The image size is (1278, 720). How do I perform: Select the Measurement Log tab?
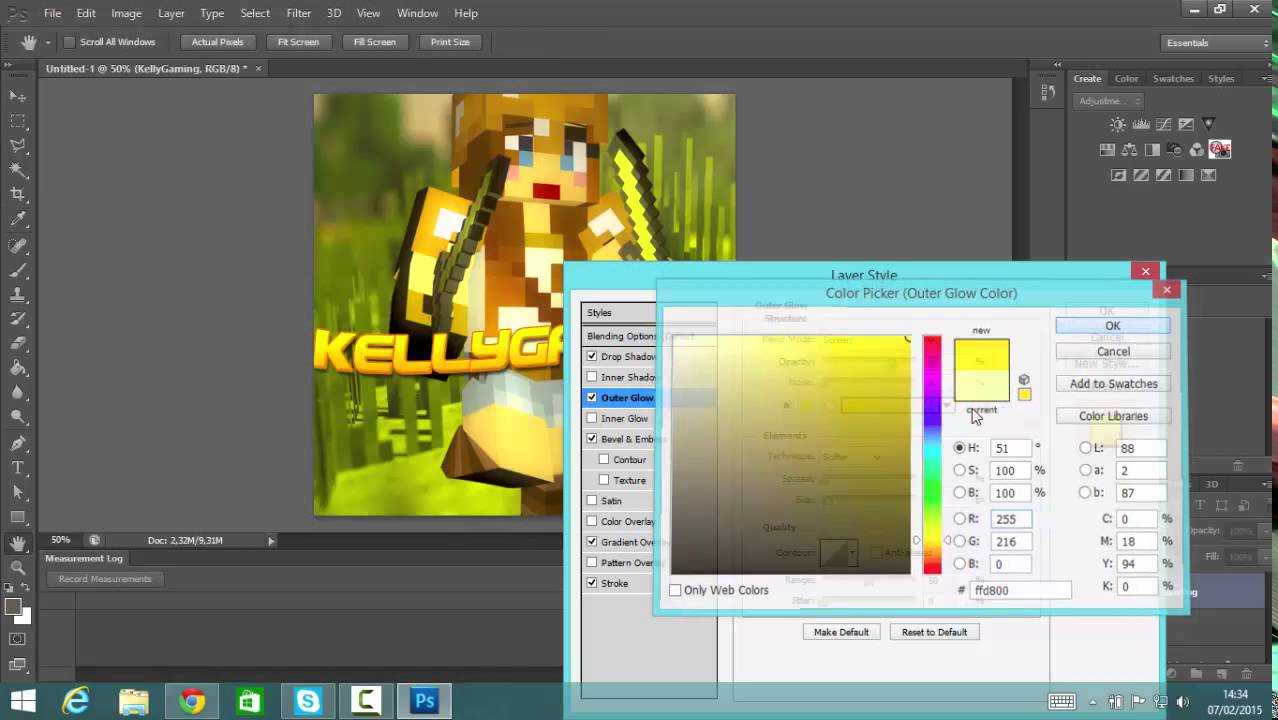(84, 559)
